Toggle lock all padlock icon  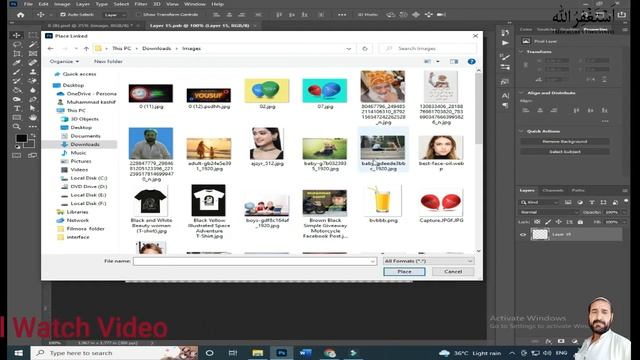pos(580,222)
